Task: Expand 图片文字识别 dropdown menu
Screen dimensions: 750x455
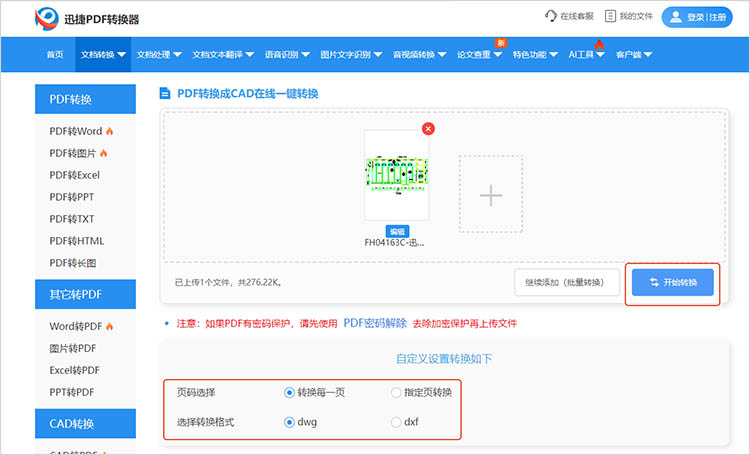Action: coord(351,55)
